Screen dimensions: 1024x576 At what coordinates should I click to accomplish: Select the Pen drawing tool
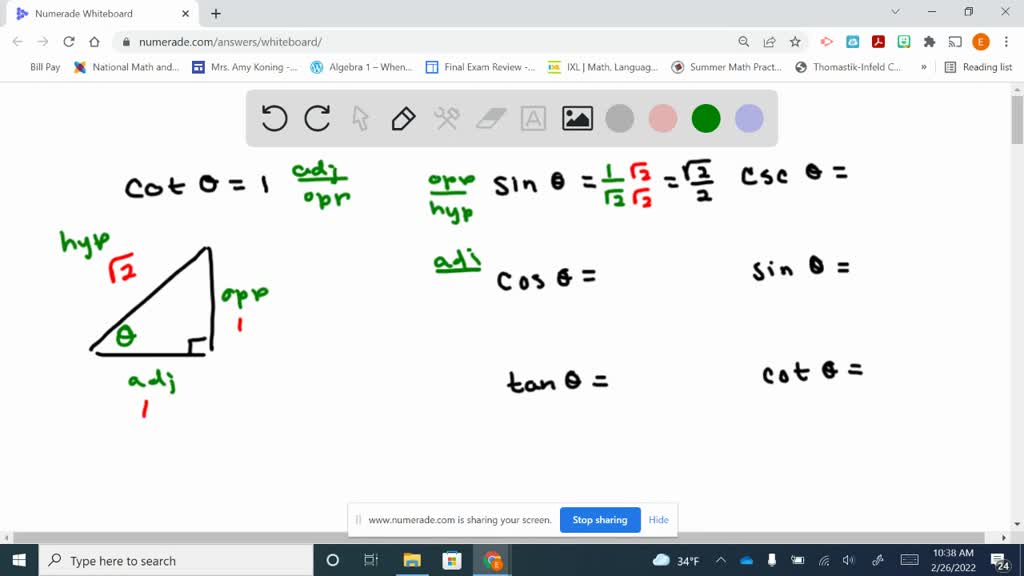click(401, 118)
